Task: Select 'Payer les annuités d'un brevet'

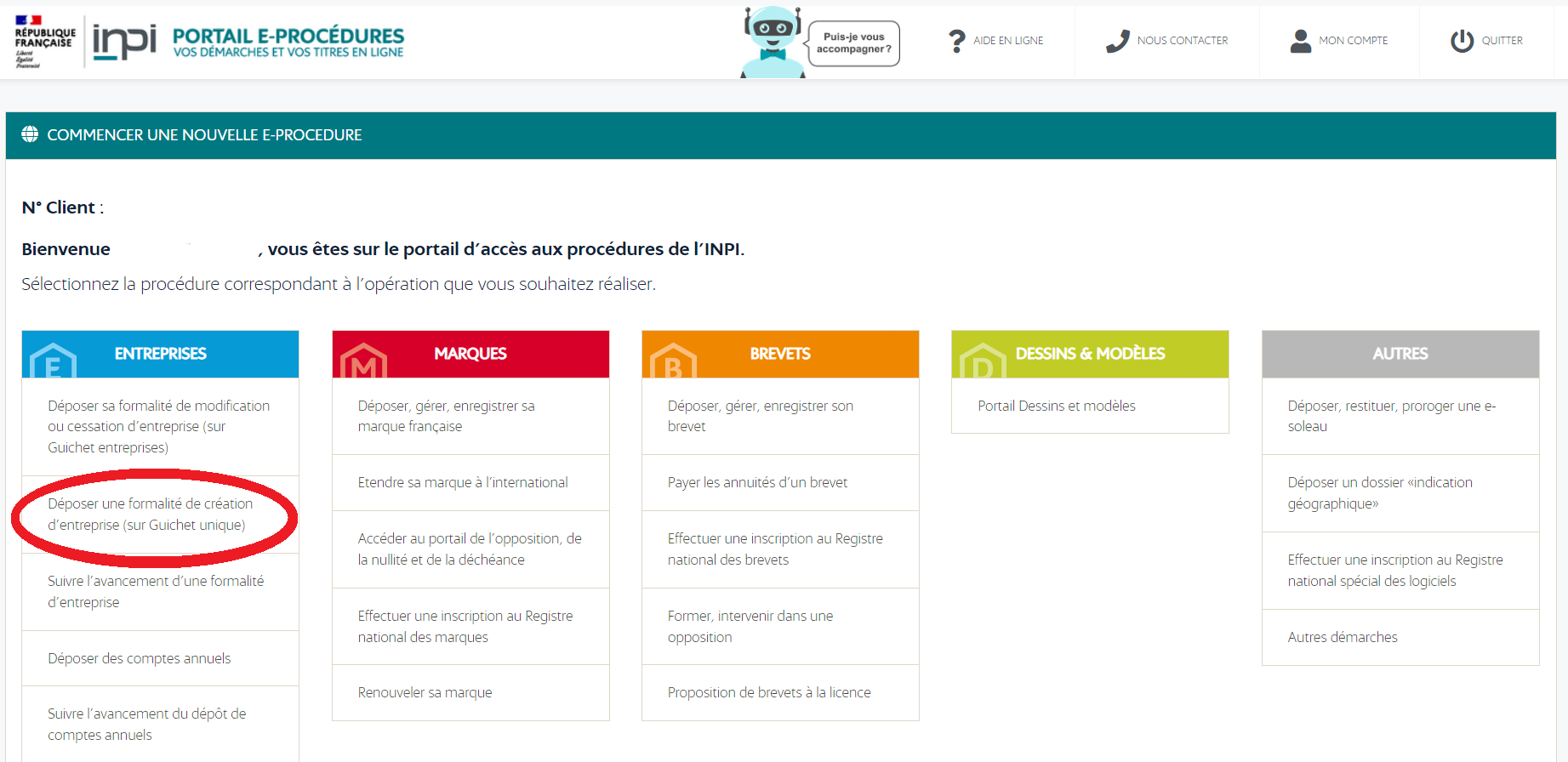Action: coord(757,482)
